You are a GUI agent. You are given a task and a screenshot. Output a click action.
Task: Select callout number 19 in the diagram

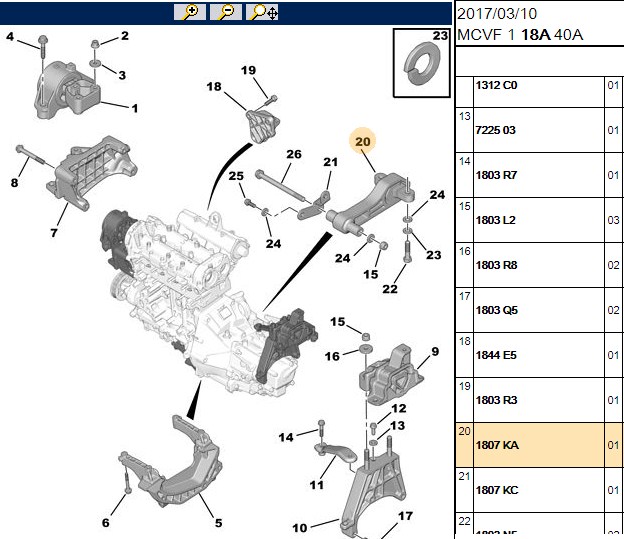point(248,70)
